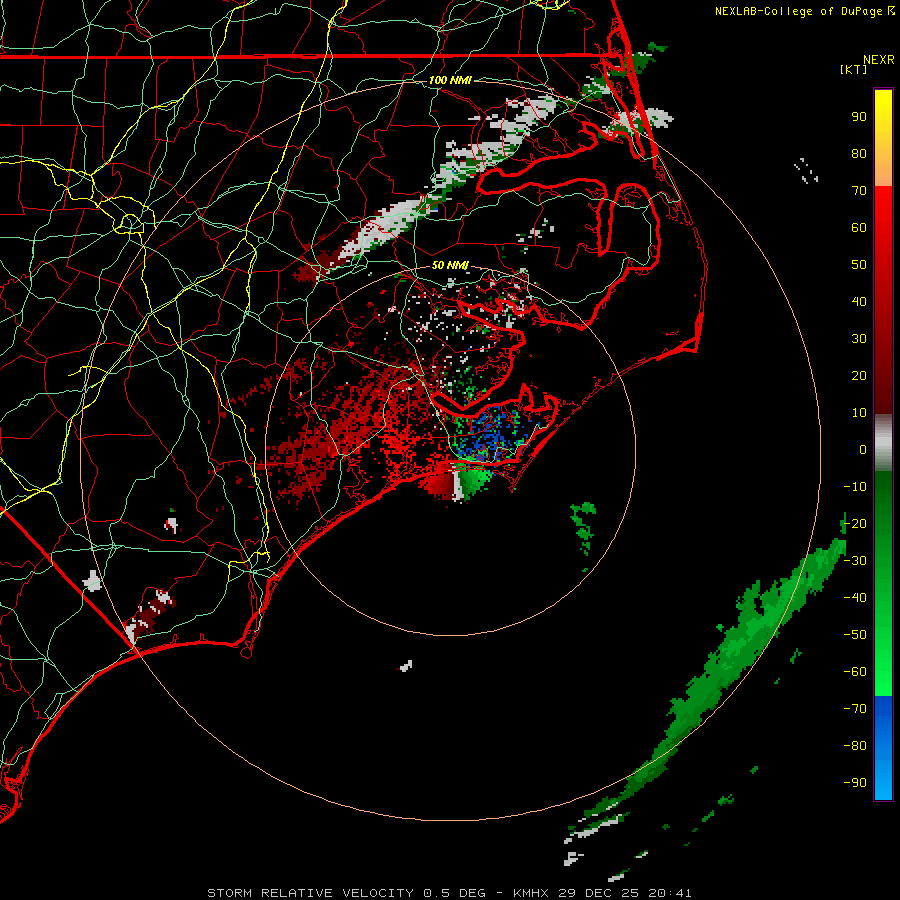Click the 20 legend value label
This screenshot has width=900, height=900.
(x=859, y=375)
